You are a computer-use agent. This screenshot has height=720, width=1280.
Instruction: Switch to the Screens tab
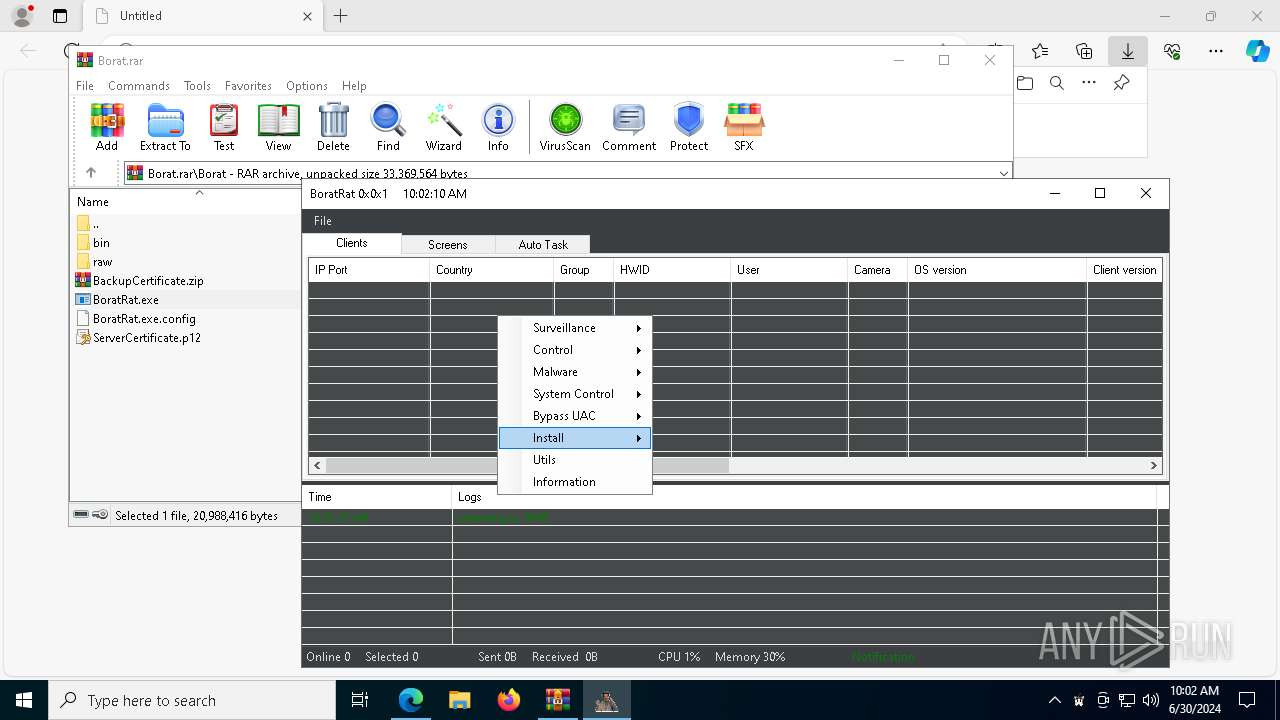point(448,244)
